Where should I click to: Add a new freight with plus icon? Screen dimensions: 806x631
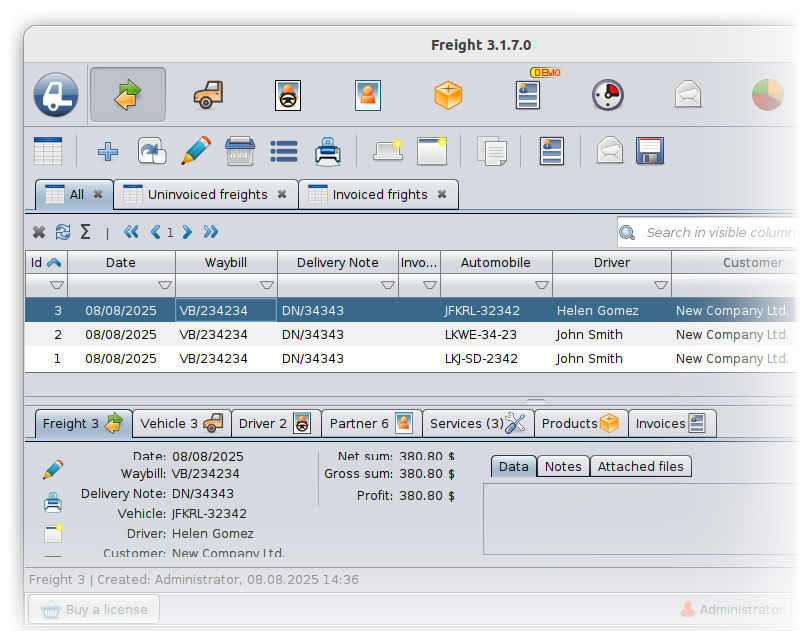[108, 152]
